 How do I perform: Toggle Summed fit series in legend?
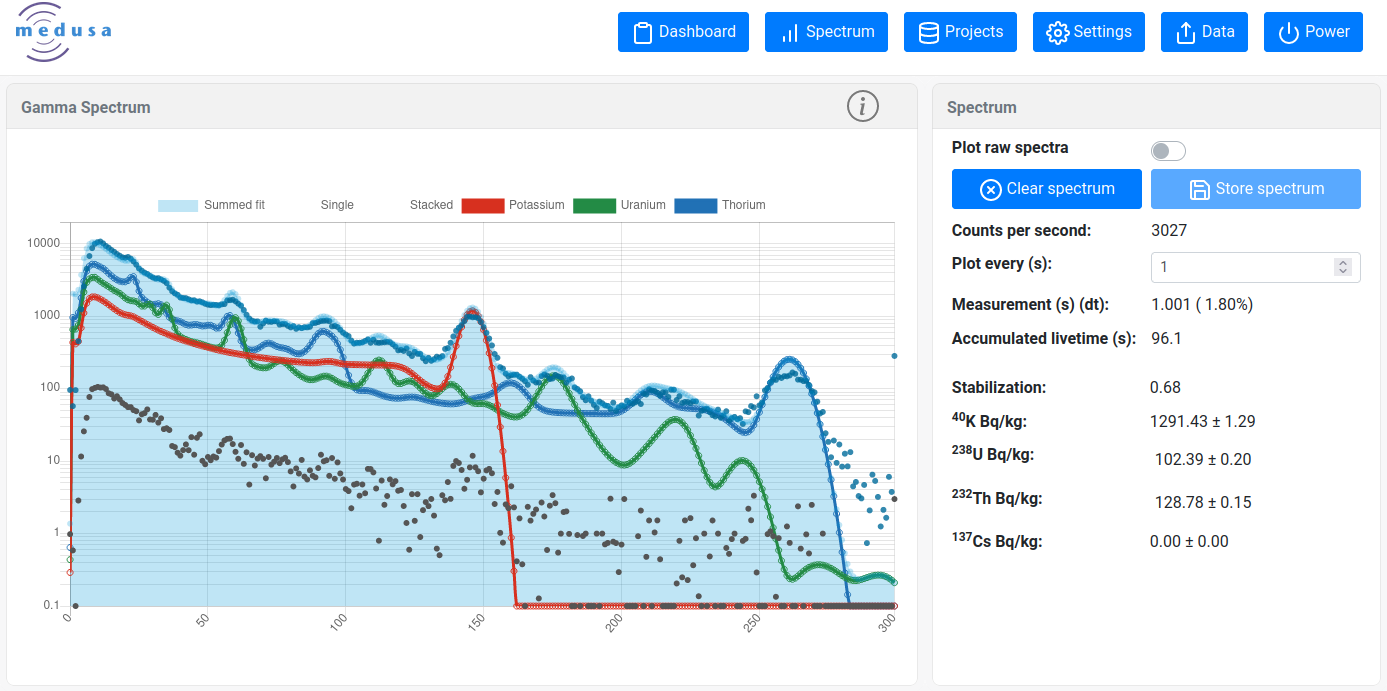pyautogui.click(x=211, y=205)
